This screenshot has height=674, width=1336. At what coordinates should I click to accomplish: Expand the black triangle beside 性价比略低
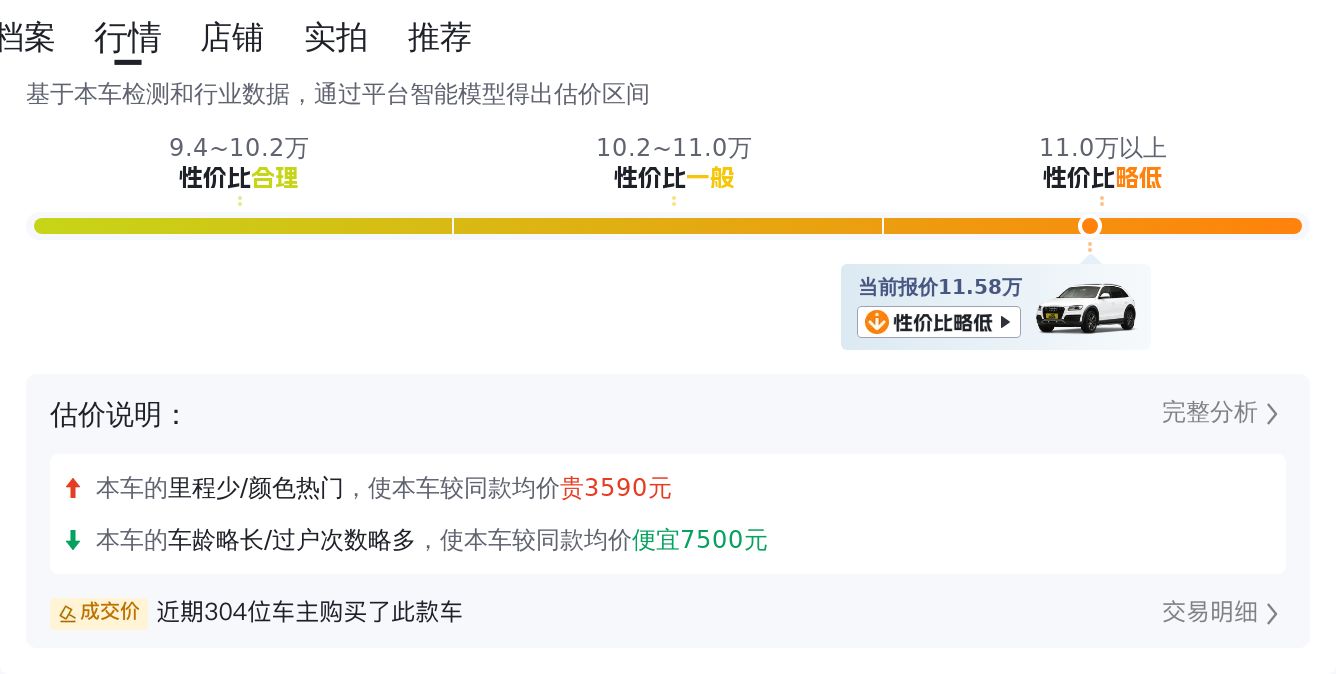coord(1005,322)
